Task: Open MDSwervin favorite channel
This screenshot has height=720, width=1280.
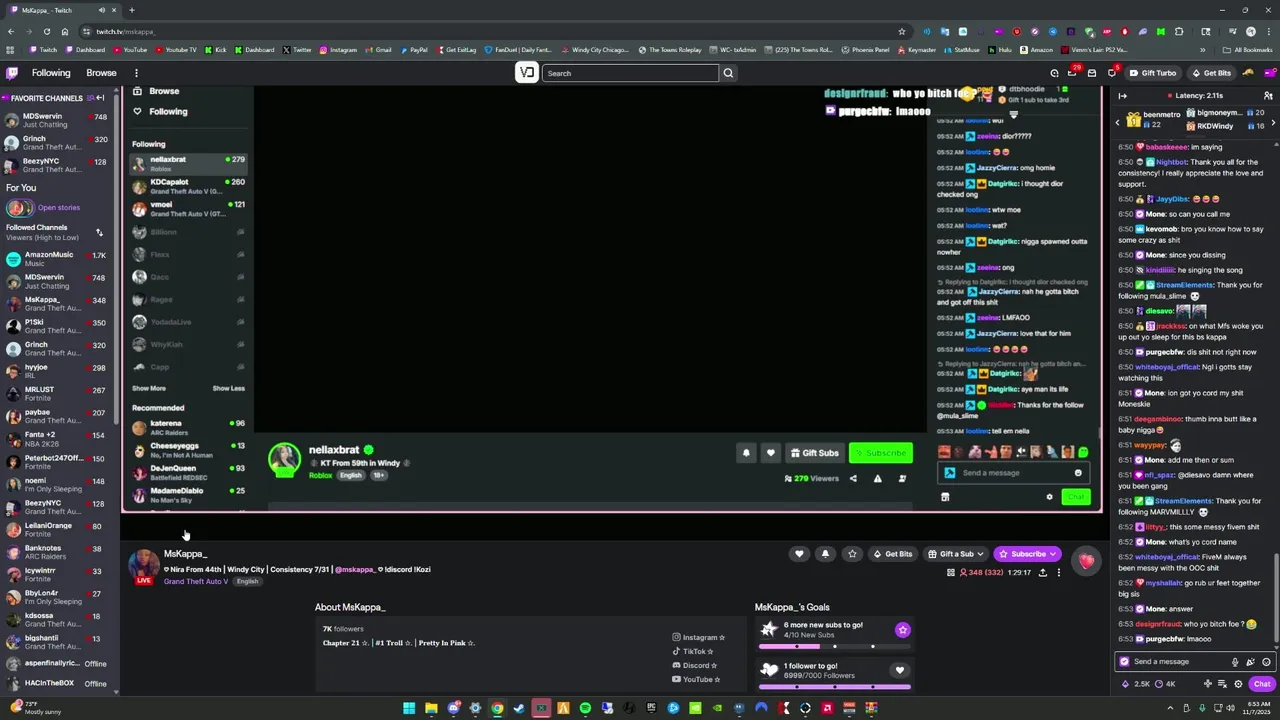Action: tap(55, 121)
